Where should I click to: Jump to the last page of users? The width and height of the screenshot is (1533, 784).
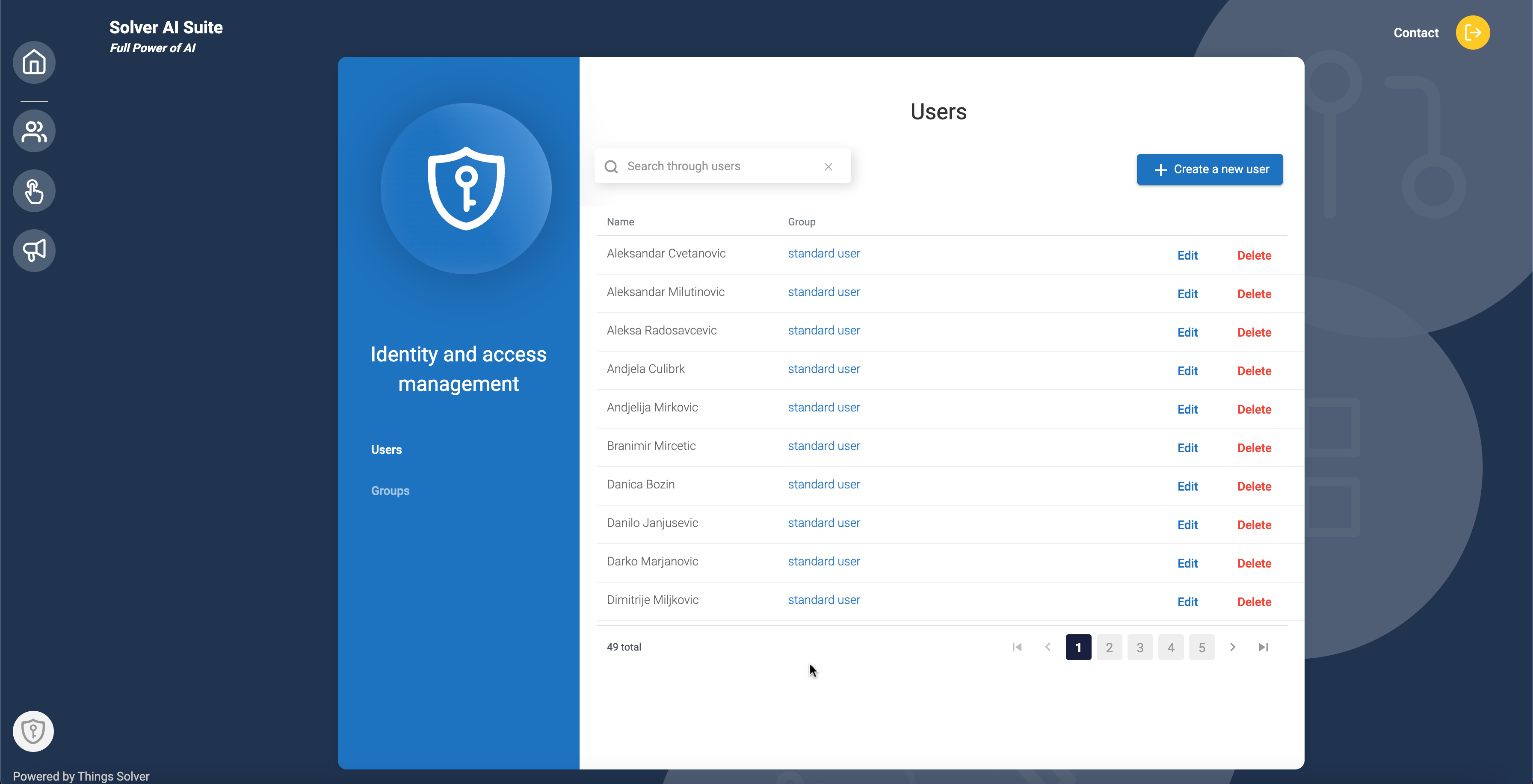click(1264, 647)
